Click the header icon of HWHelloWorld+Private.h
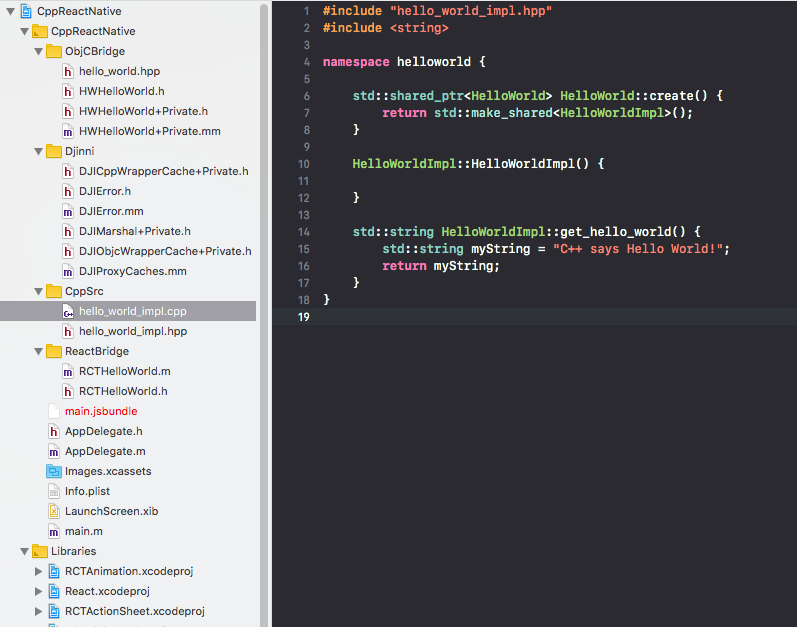This screenshot has width=797, height=627. (x=68, y=111)
